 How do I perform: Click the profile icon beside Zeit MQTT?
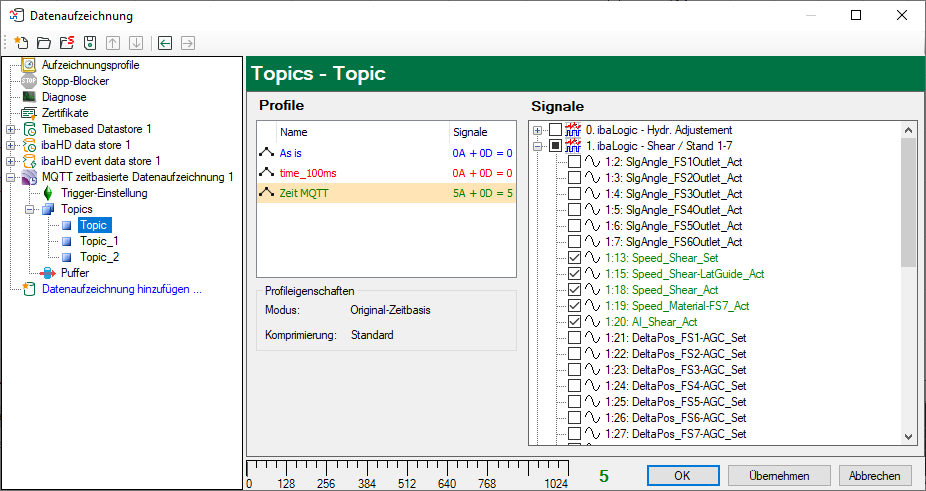point(266,192)
